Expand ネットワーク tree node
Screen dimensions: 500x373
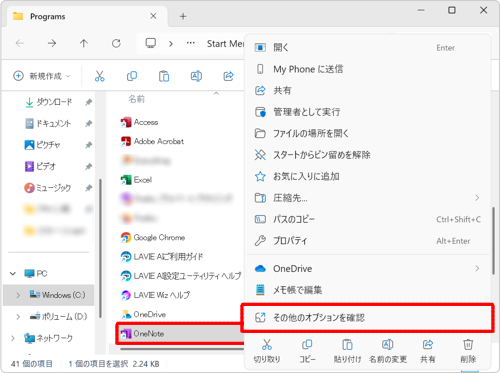click(13, 338)
